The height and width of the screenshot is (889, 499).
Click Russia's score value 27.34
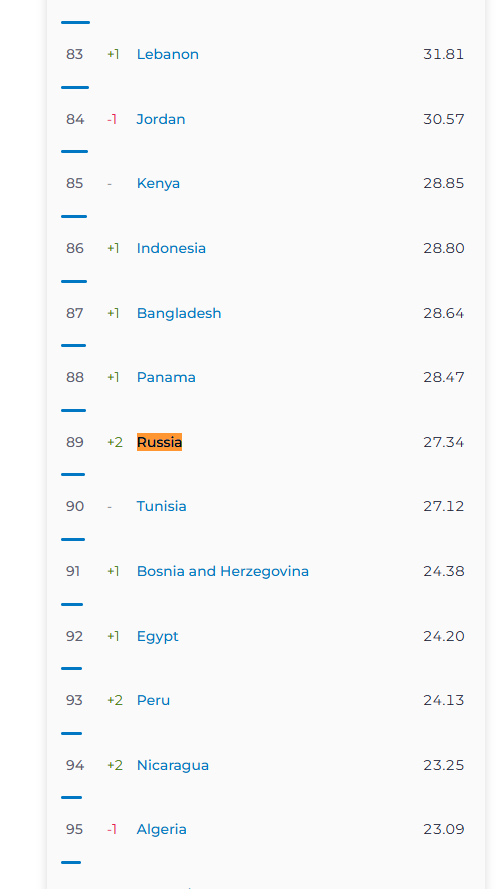click(x=443, y=442)
